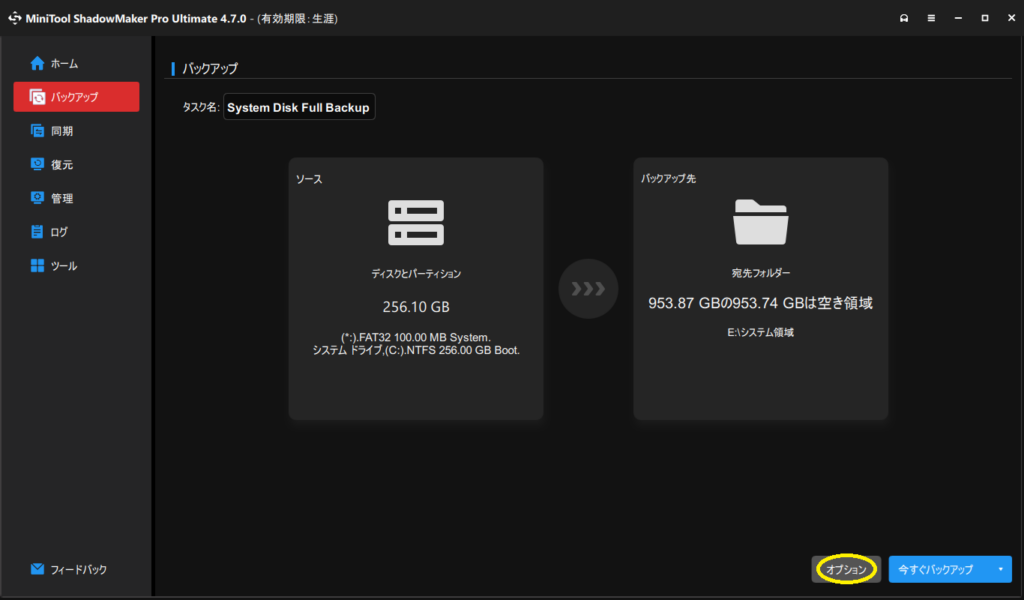The image size is (1024, 600).
Task: Minimize the ShadowMaker window
Action: [958, 18]
